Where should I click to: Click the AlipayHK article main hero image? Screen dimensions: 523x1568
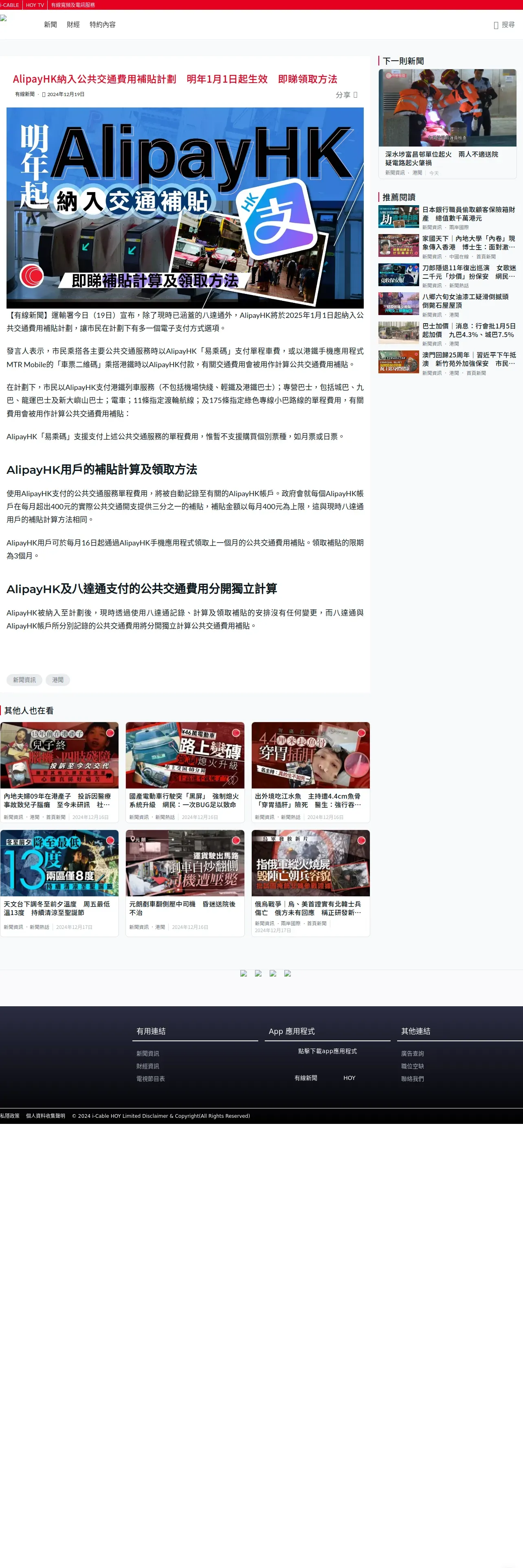tap(185, 208)
